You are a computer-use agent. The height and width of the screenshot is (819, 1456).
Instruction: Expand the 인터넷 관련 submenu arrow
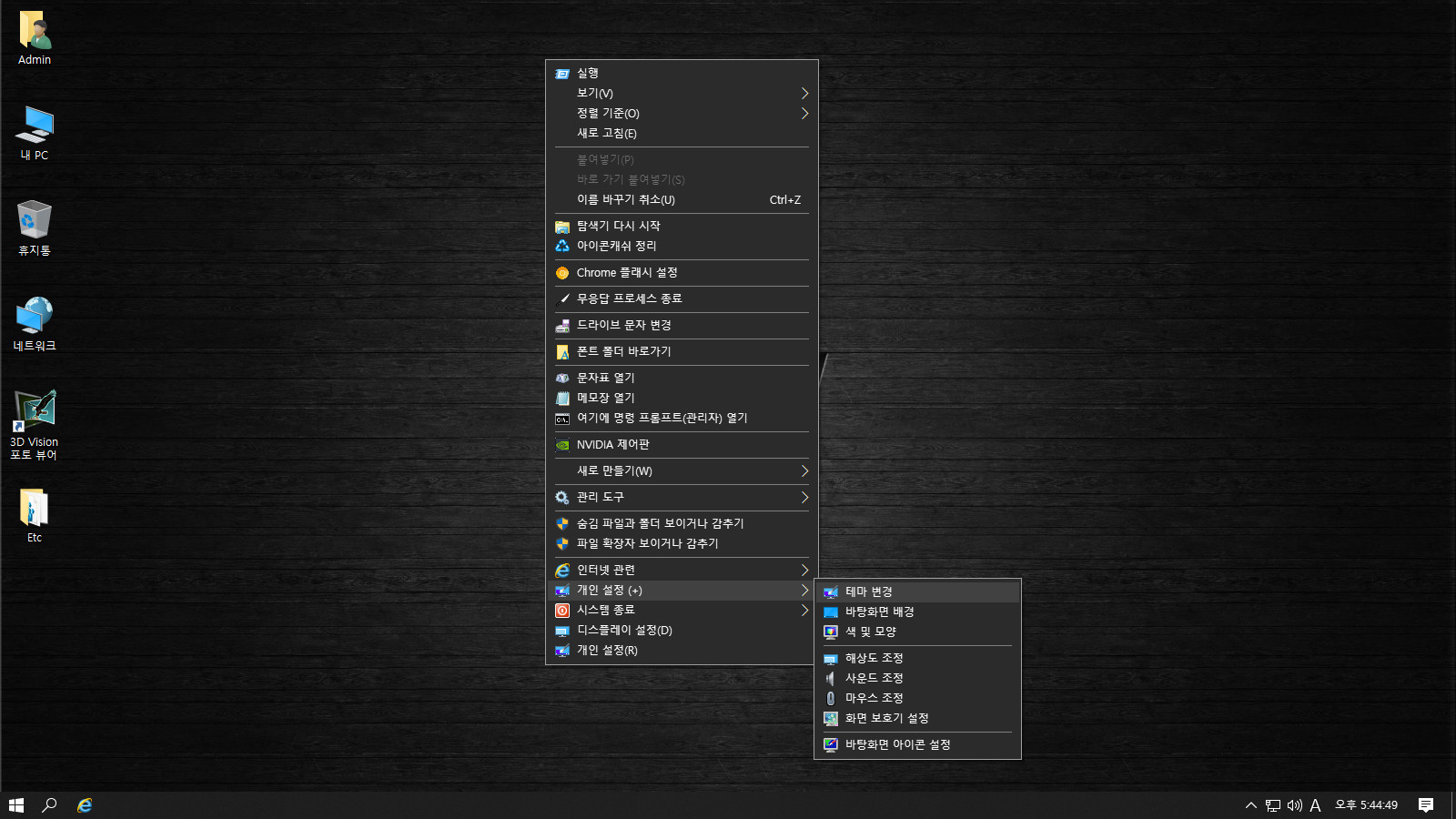804,570
